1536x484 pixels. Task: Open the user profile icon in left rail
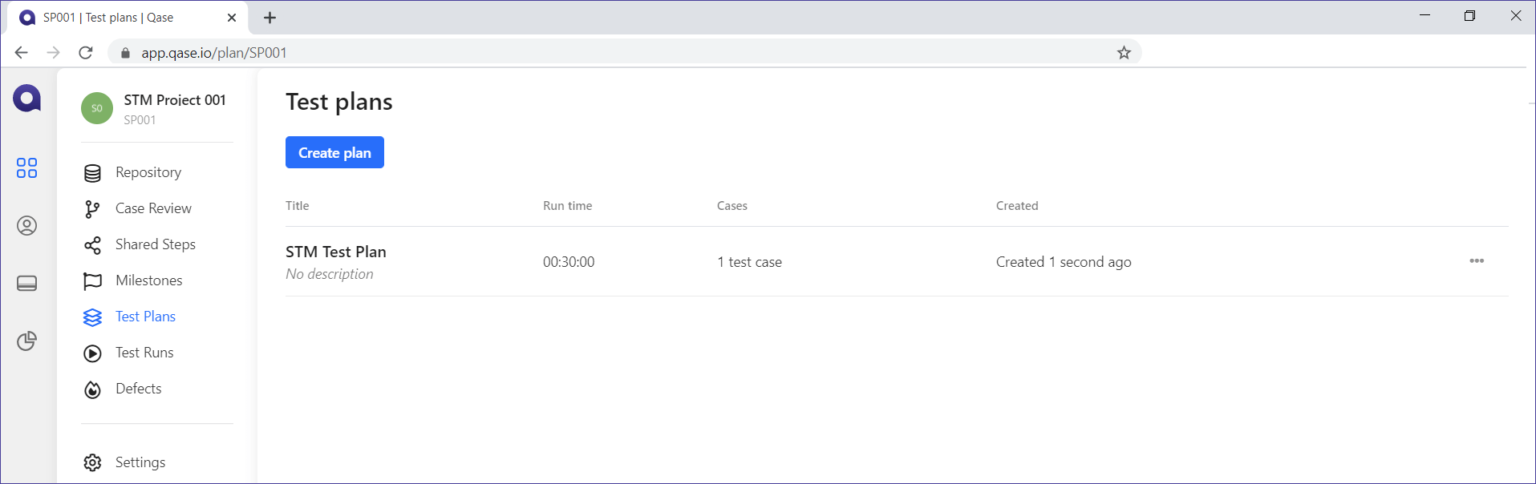tap(27, 226)
